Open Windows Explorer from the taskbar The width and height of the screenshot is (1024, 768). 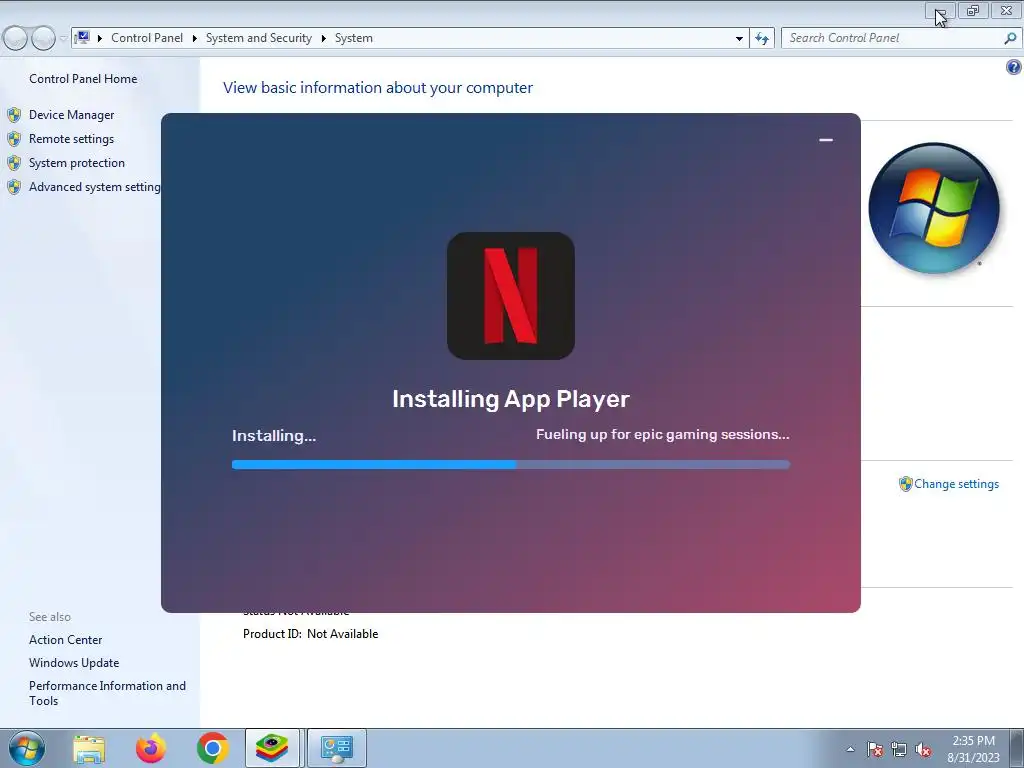89,748
